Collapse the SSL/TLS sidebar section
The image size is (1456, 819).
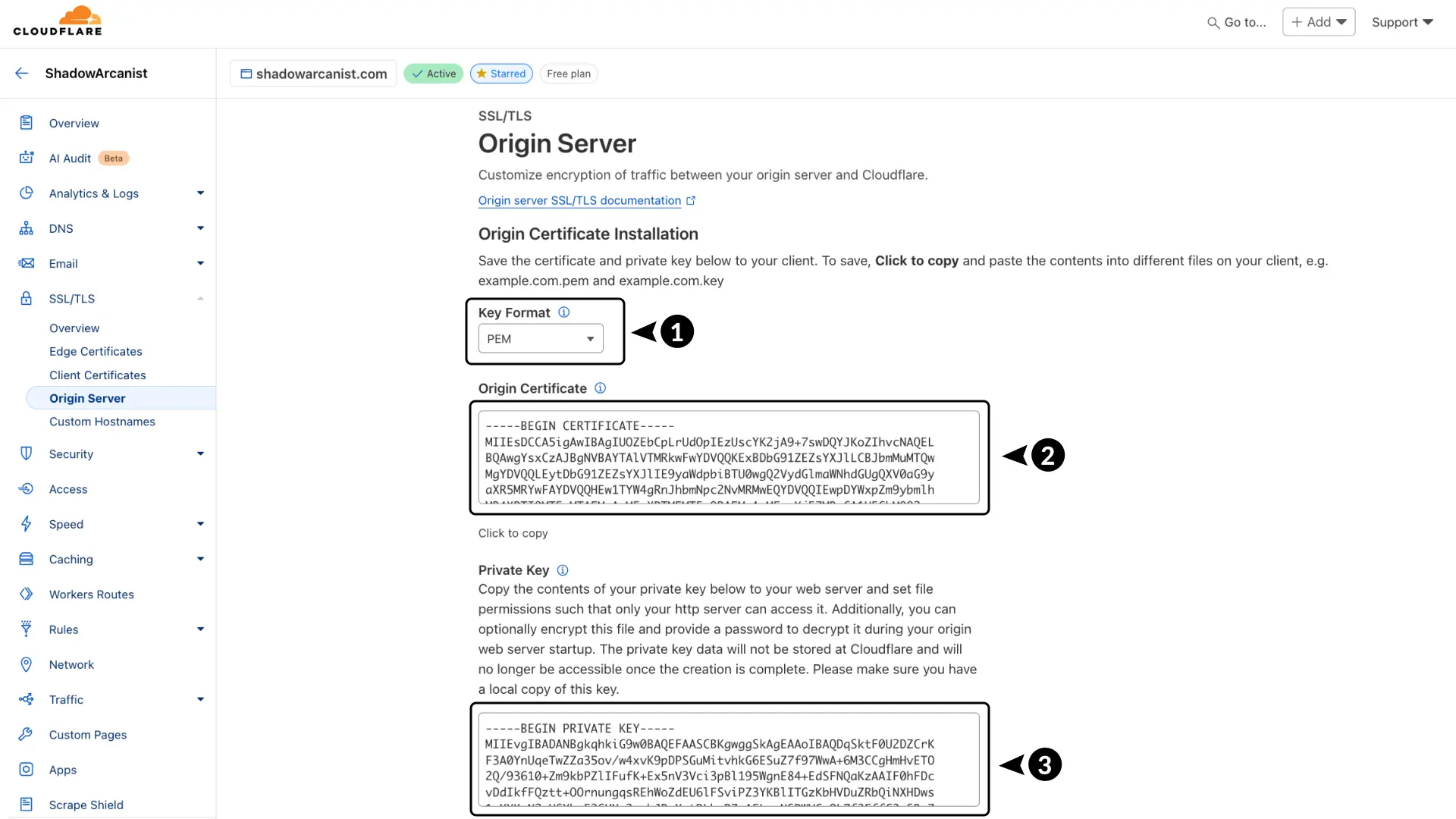pos(200,299)
